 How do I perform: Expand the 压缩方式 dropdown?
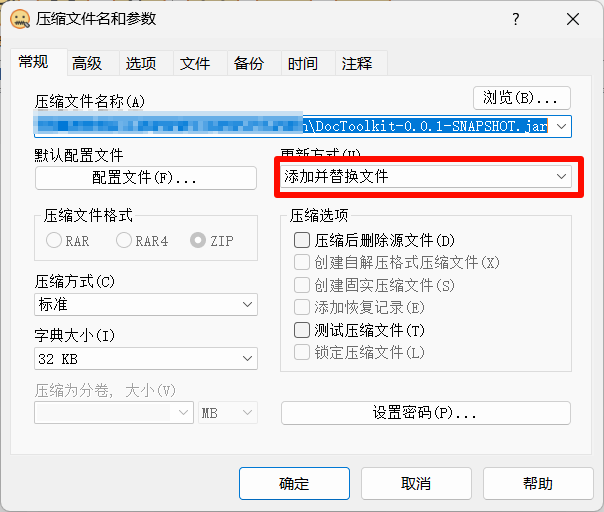(146, 304)
